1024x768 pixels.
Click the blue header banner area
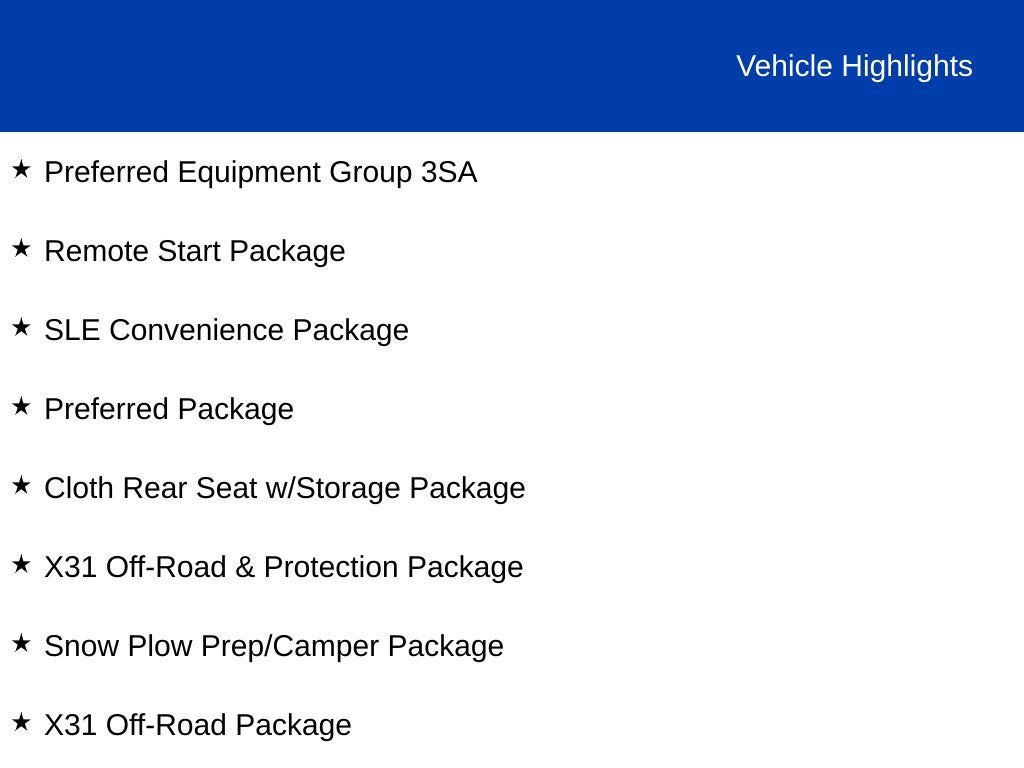pyautogui.click(x=512, y=65)
